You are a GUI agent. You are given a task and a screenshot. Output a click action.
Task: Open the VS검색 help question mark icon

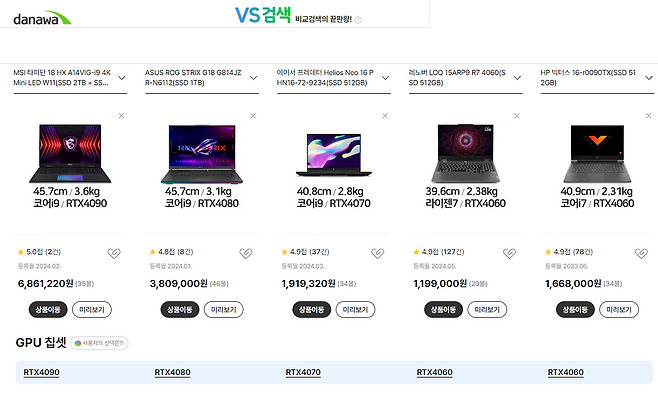click(x=358, y=20)
